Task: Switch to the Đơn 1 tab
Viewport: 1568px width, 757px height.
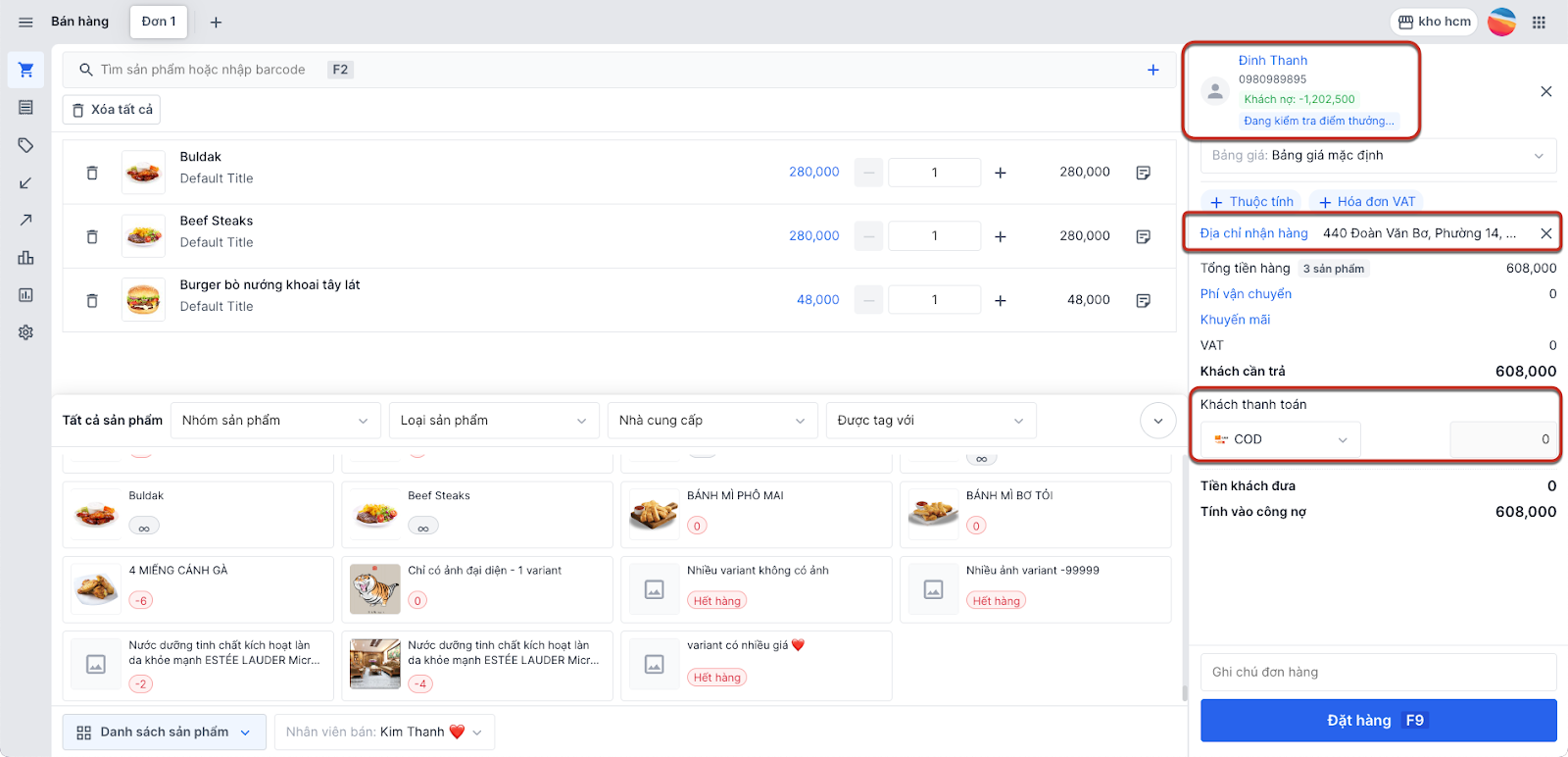Action: click(x=159, y=22)
